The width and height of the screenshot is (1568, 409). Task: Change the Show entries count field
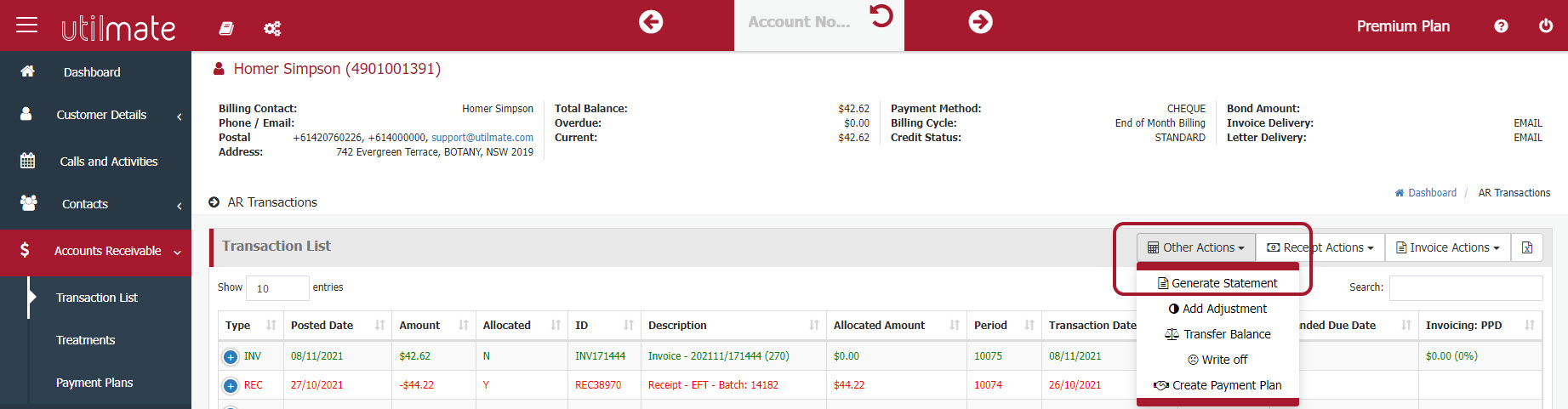coord(277,288)
